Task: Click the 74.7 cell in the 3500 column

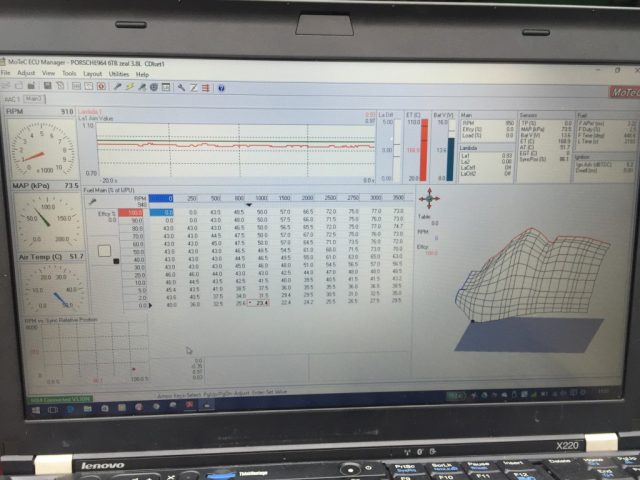Action: [x=398, y=227]
